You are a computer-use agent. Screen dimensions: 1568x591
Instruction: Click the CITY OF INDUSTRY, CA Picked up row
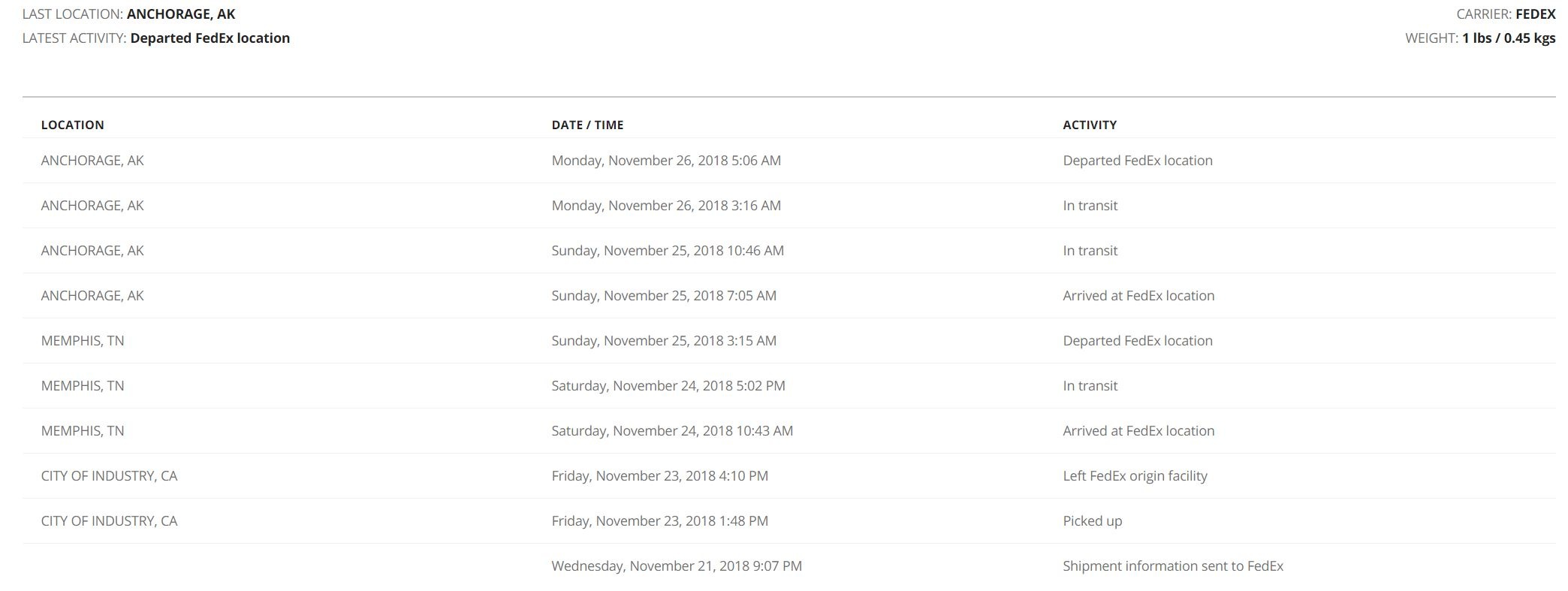[789, 521]
